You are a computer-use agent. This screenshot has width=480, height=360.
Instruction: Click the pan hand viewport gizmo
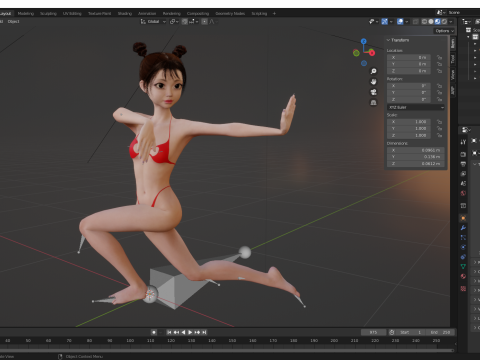pos(374,82)
